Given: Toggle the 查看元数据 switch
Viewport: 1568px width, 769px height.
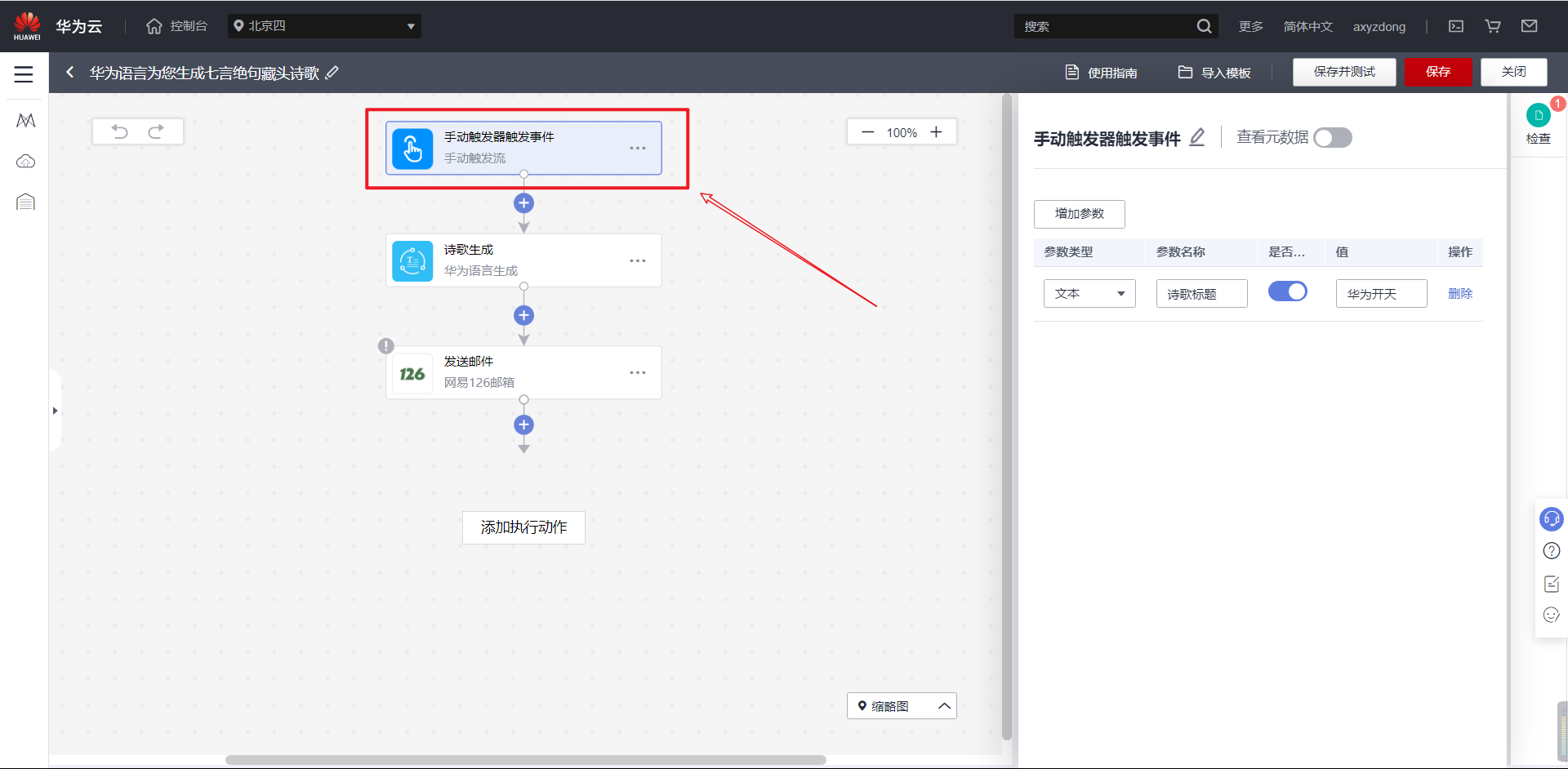Looking at the screenshot, I should [x=1333, y=138].
